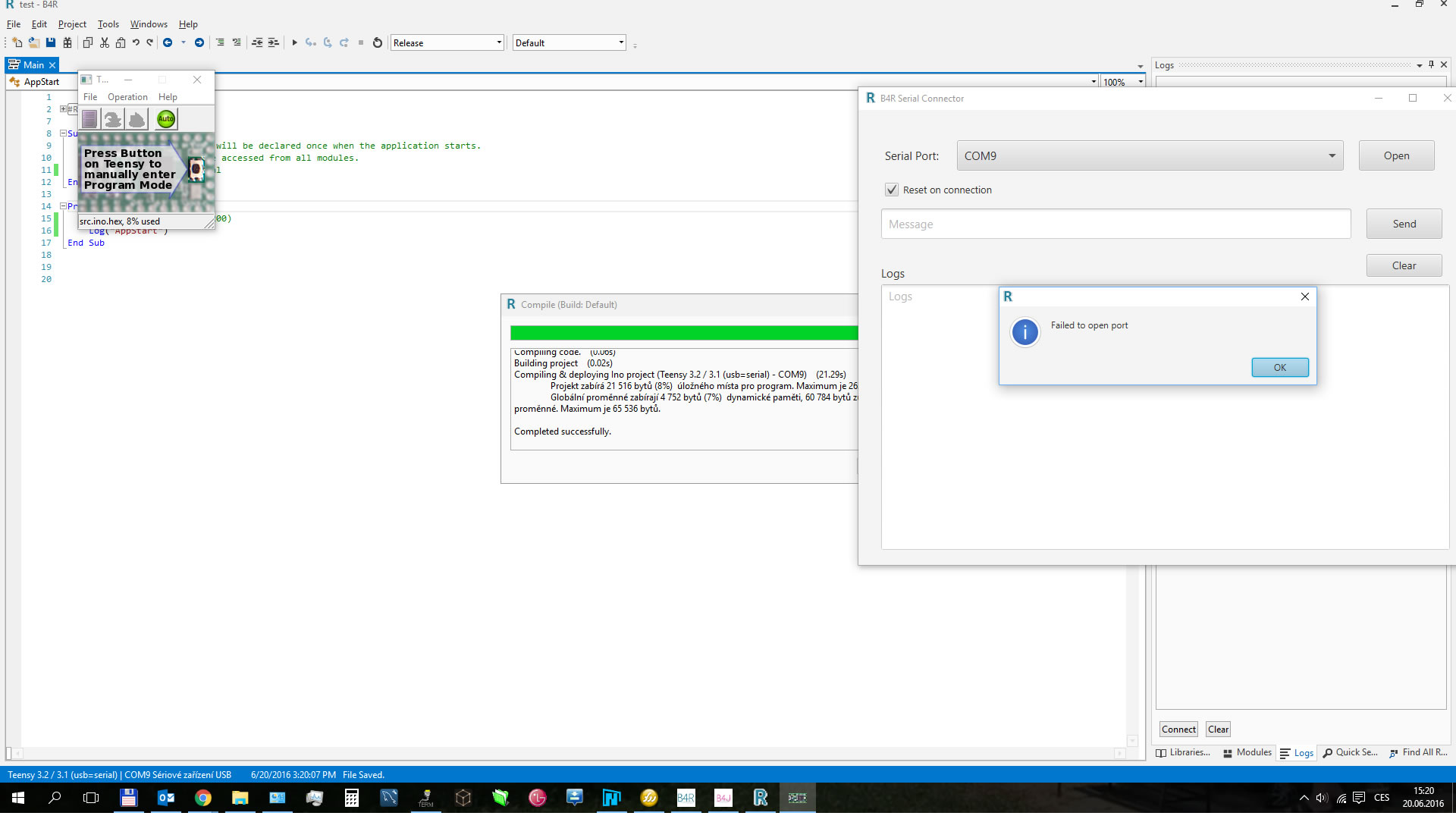Toggle the green Auto button in Teensy loader

[166, 119]
